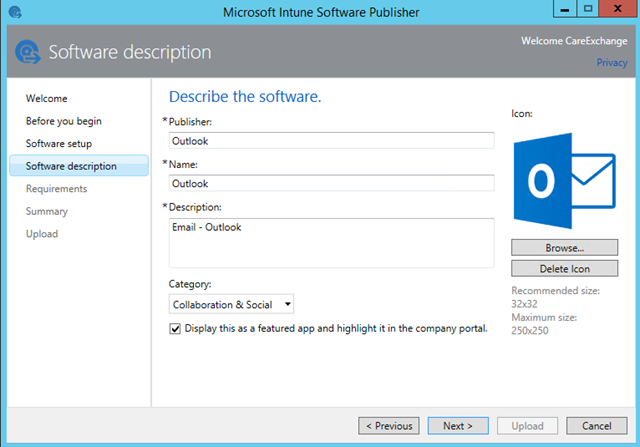Select the Before you begin step
The width and height of the screenshot is (640, 447).
64,121
